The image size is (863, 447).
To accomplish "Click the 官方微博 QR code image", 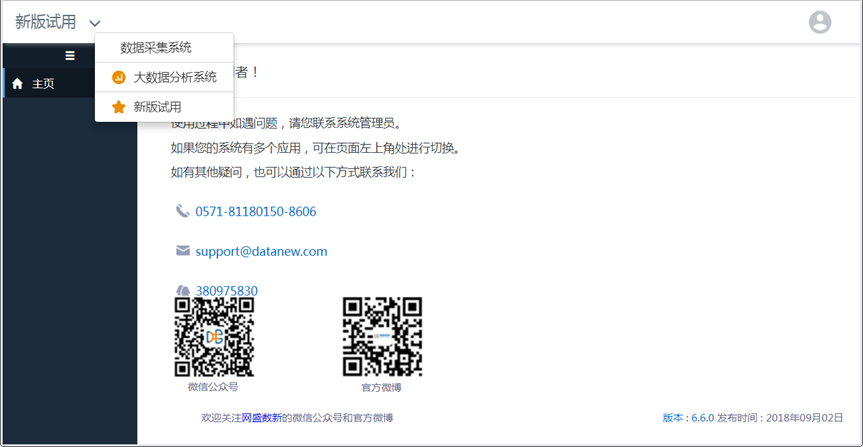I will 382,337.
